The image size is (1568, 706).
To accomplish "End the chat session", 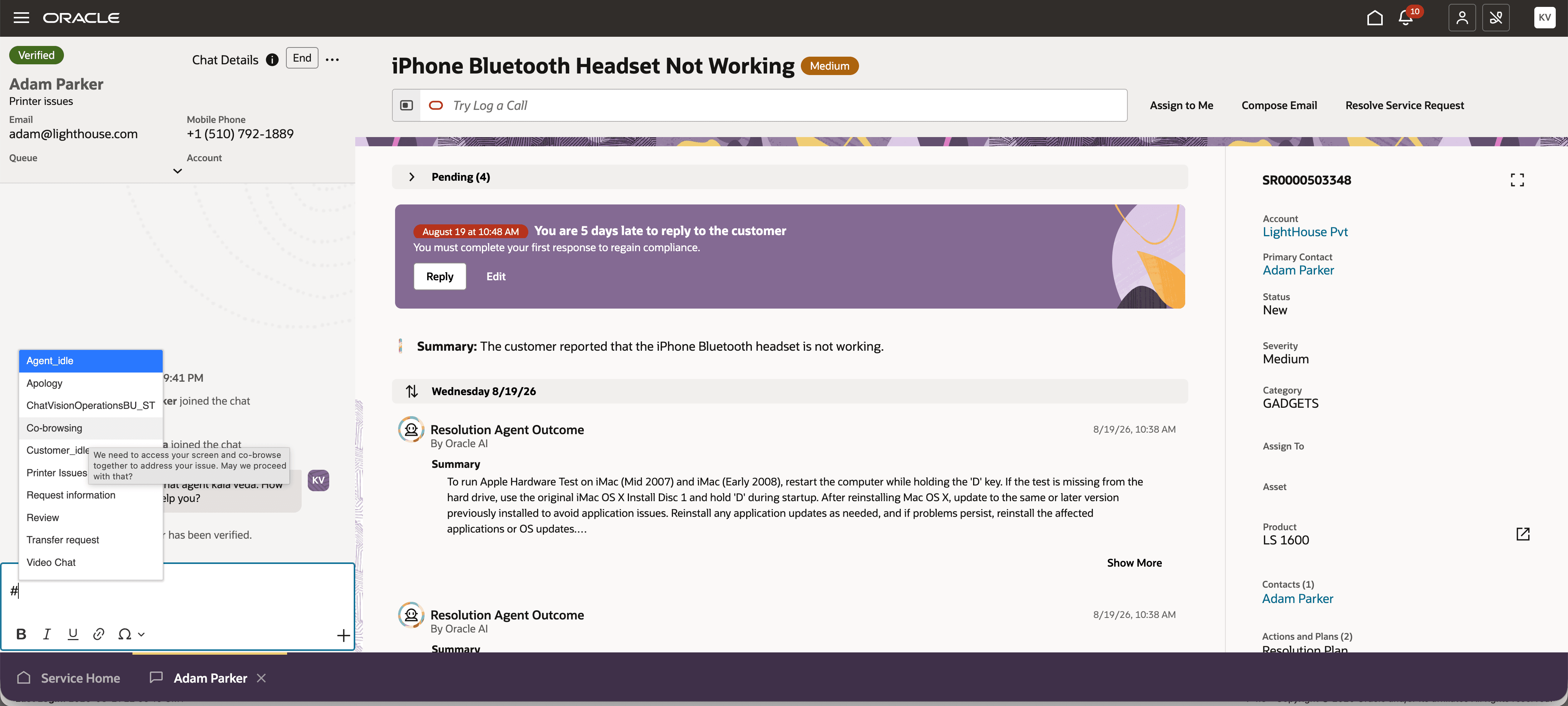I will [302, 58].
